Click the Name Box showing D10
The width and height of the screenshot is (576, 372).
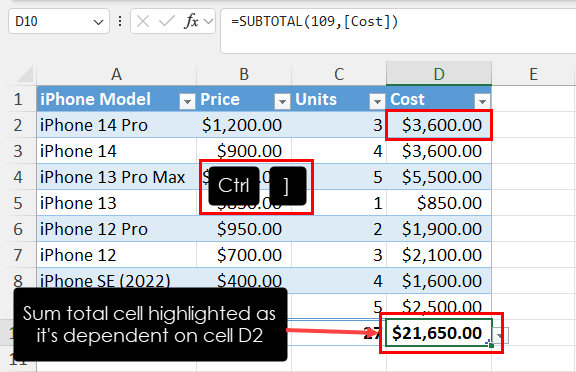(59, 21)
